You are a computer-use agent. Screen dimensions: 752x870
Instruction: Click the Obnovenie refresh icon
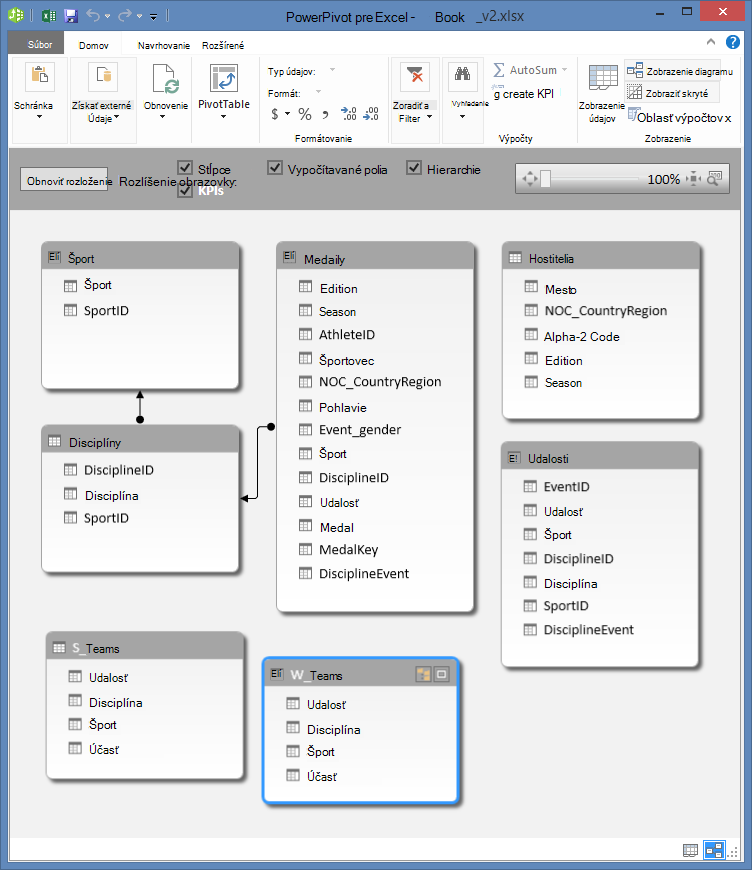point(165,78)
